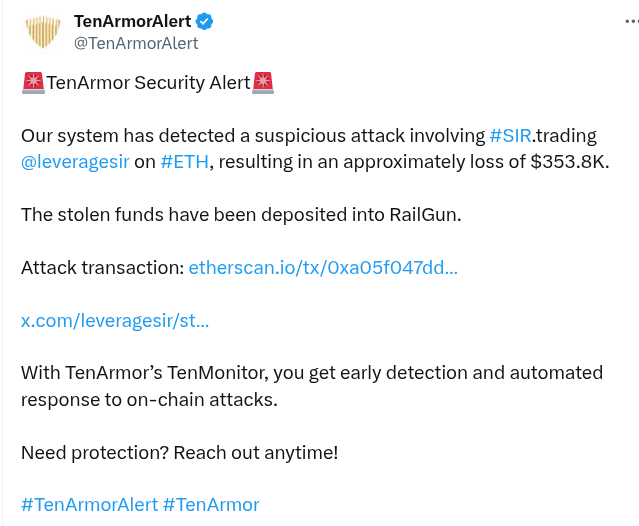Click the #SIR hashtag
This screenshot has width=639, height=526.
point(510,136)
